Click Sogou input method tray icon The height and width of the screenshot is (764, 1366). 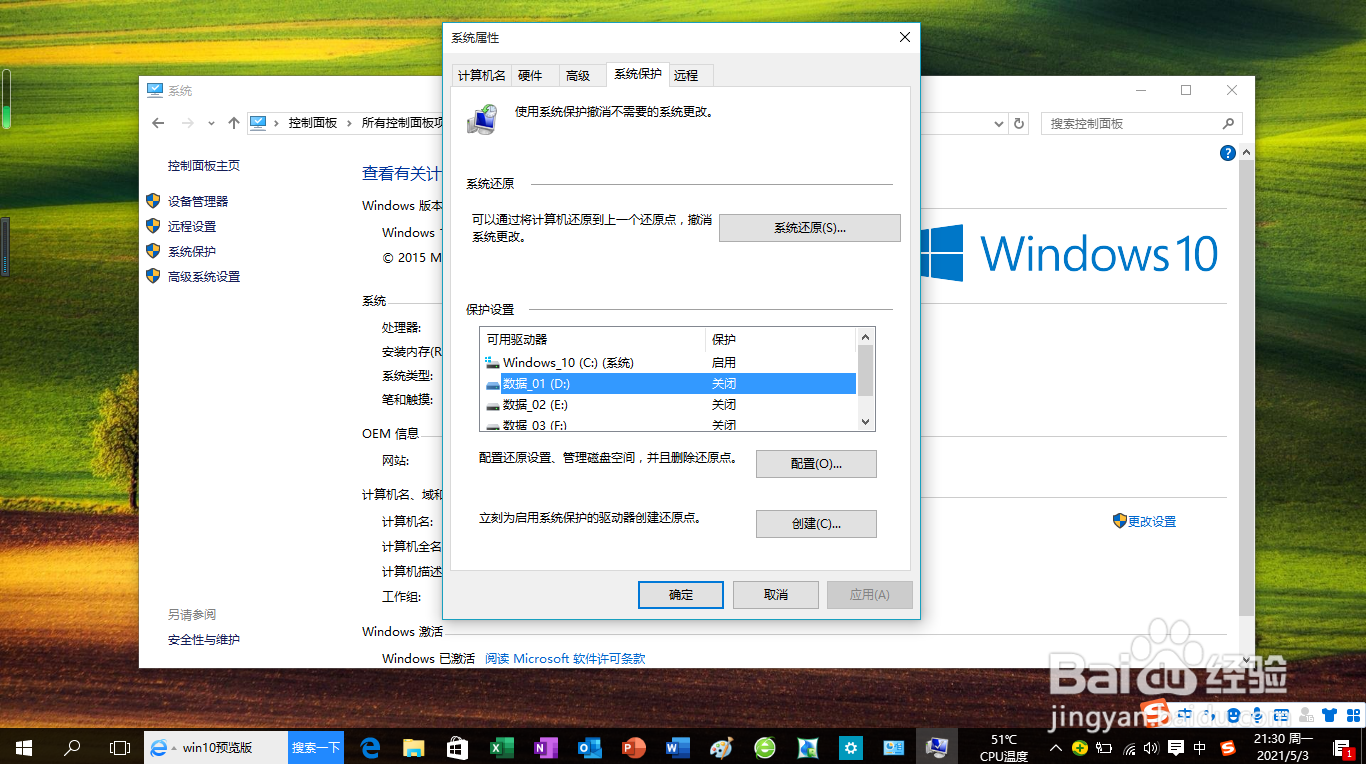tap(1228, 747)
